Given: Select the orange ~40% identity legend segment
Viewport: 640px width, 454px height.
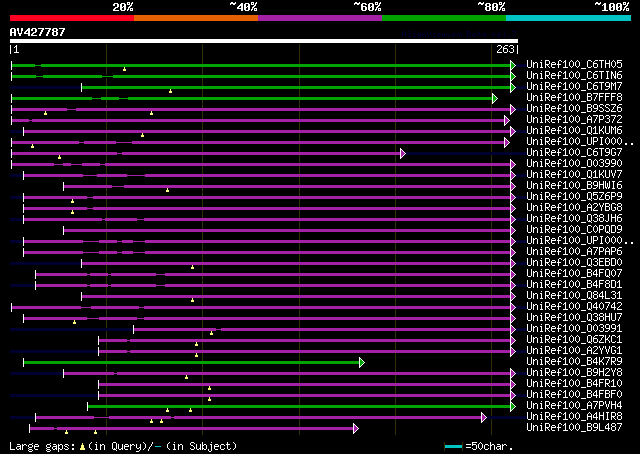Looking at the screenshot, I should point(196,18).
